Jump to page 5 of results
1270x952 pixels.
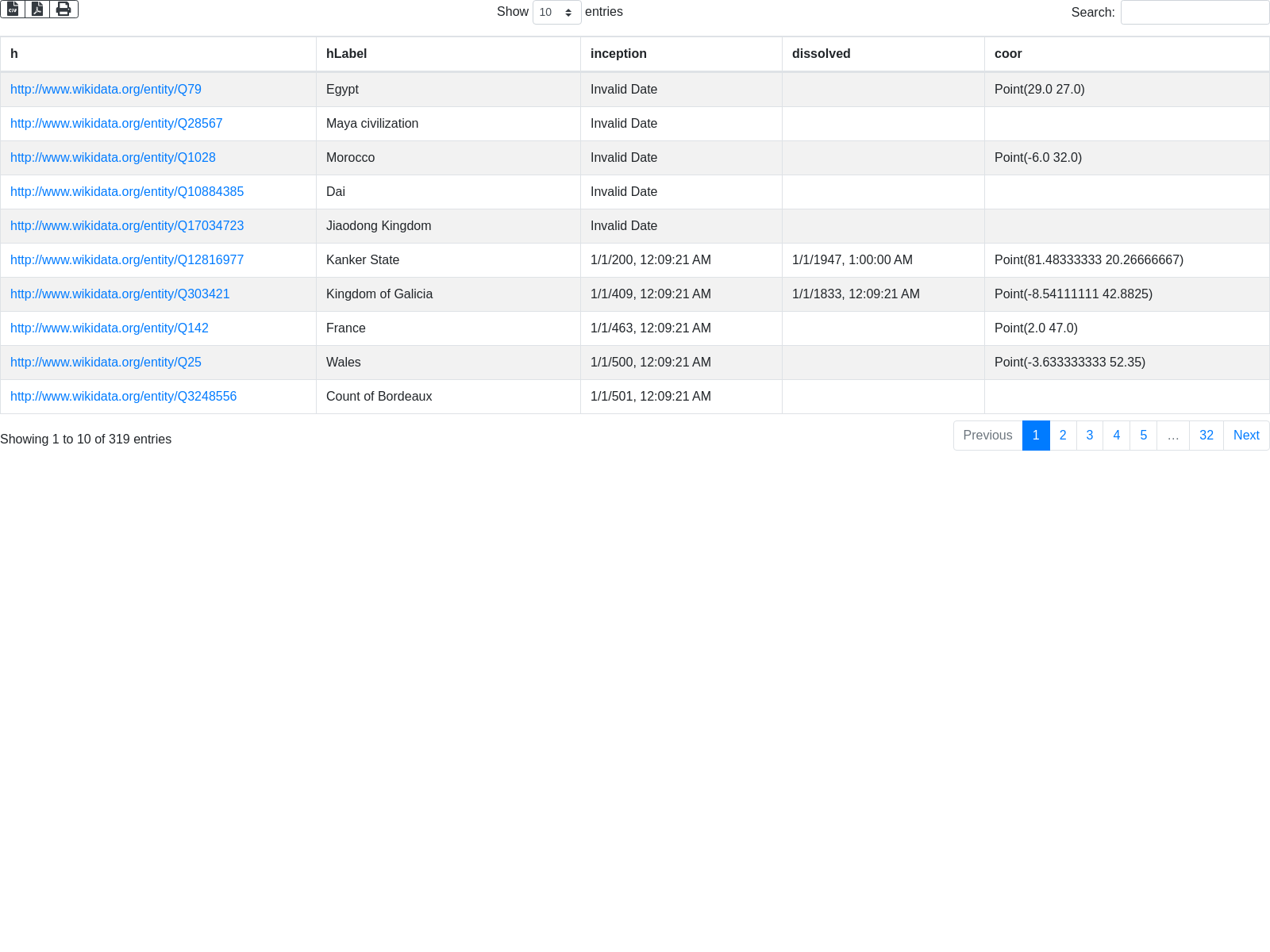[x=1143, y=436]
